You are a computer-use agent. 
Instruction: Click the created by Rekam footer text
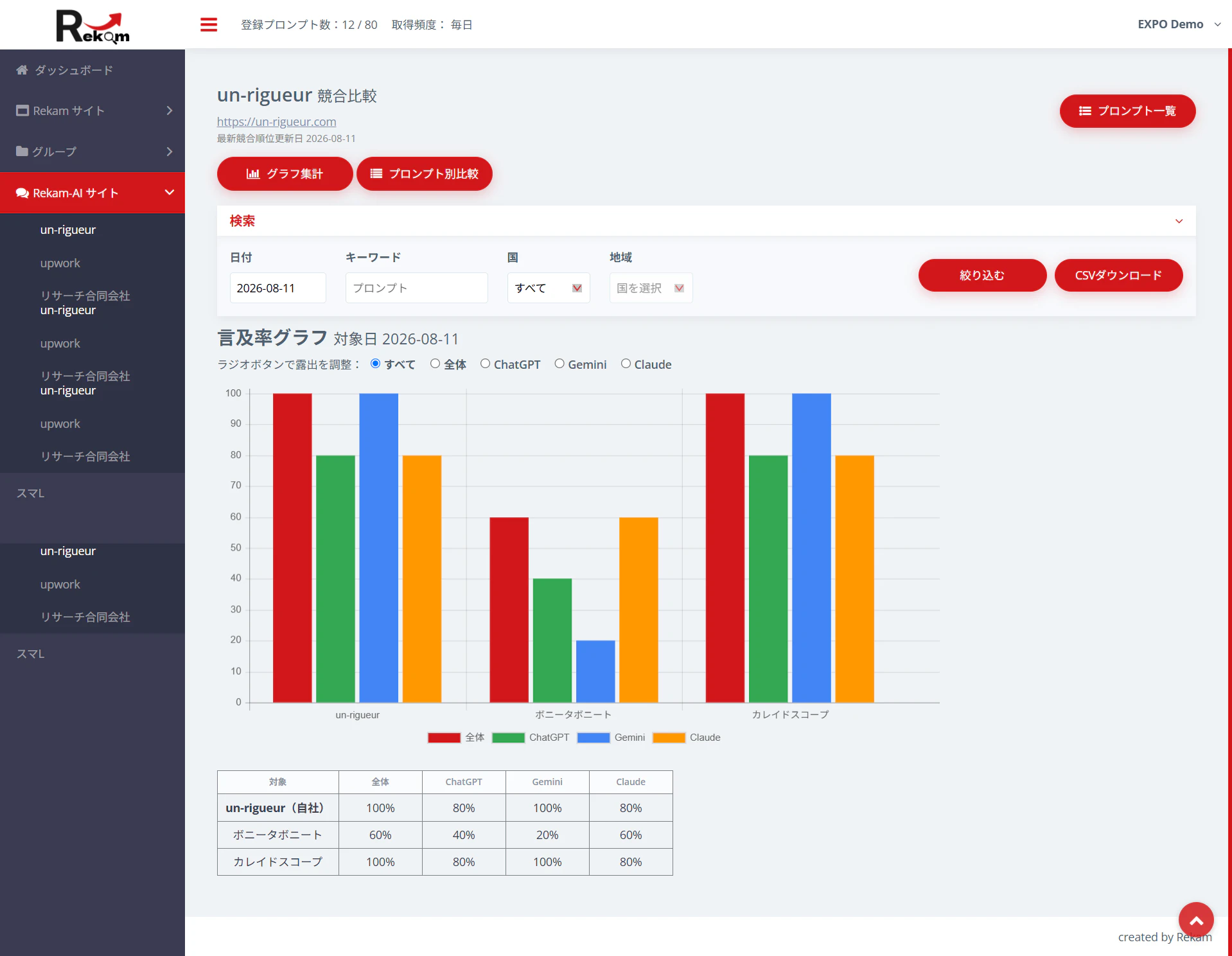pyautogui.click(x=1165, y=937)
